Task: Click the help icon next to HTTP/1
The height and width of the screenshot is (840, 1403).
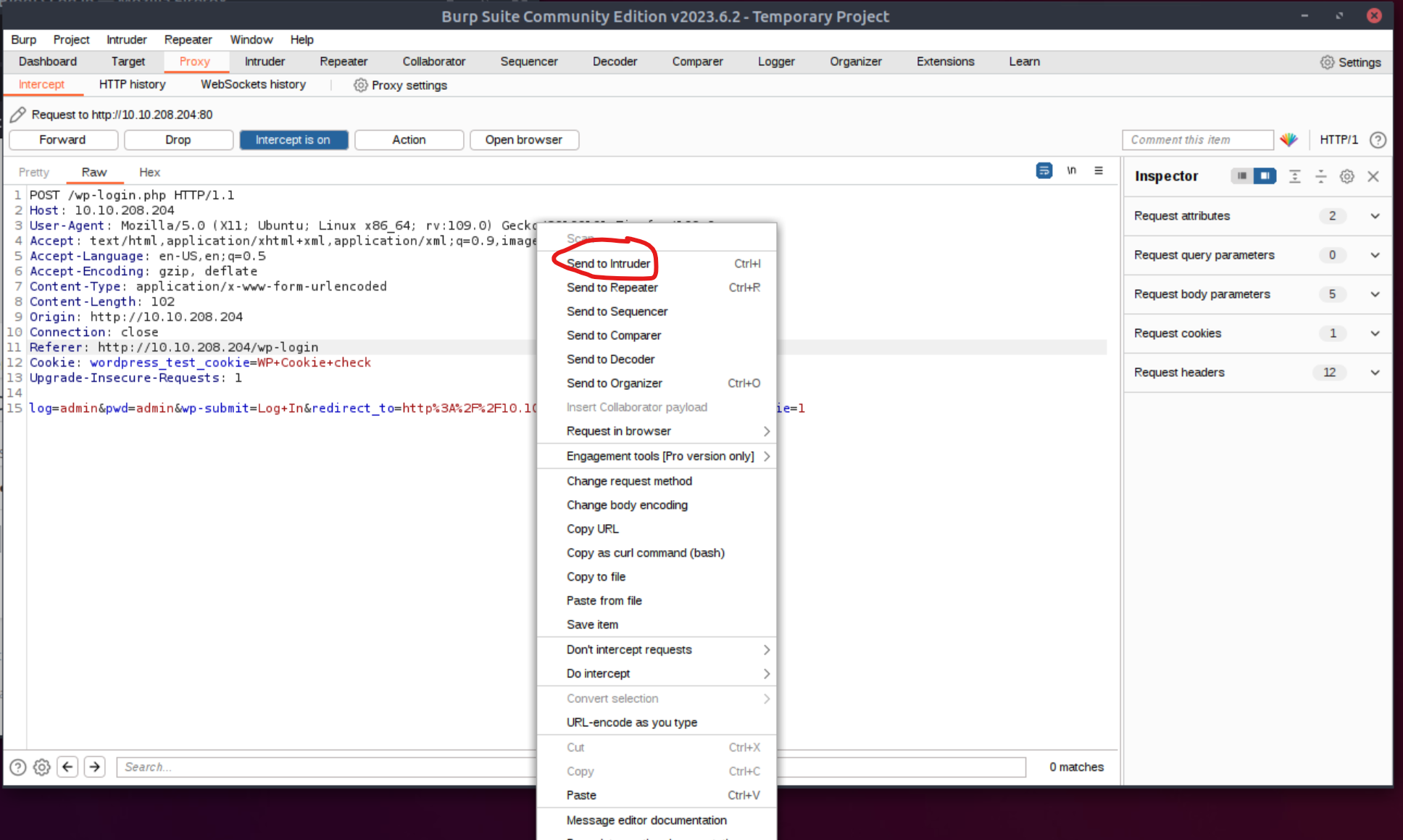Action: point(1378,140)
